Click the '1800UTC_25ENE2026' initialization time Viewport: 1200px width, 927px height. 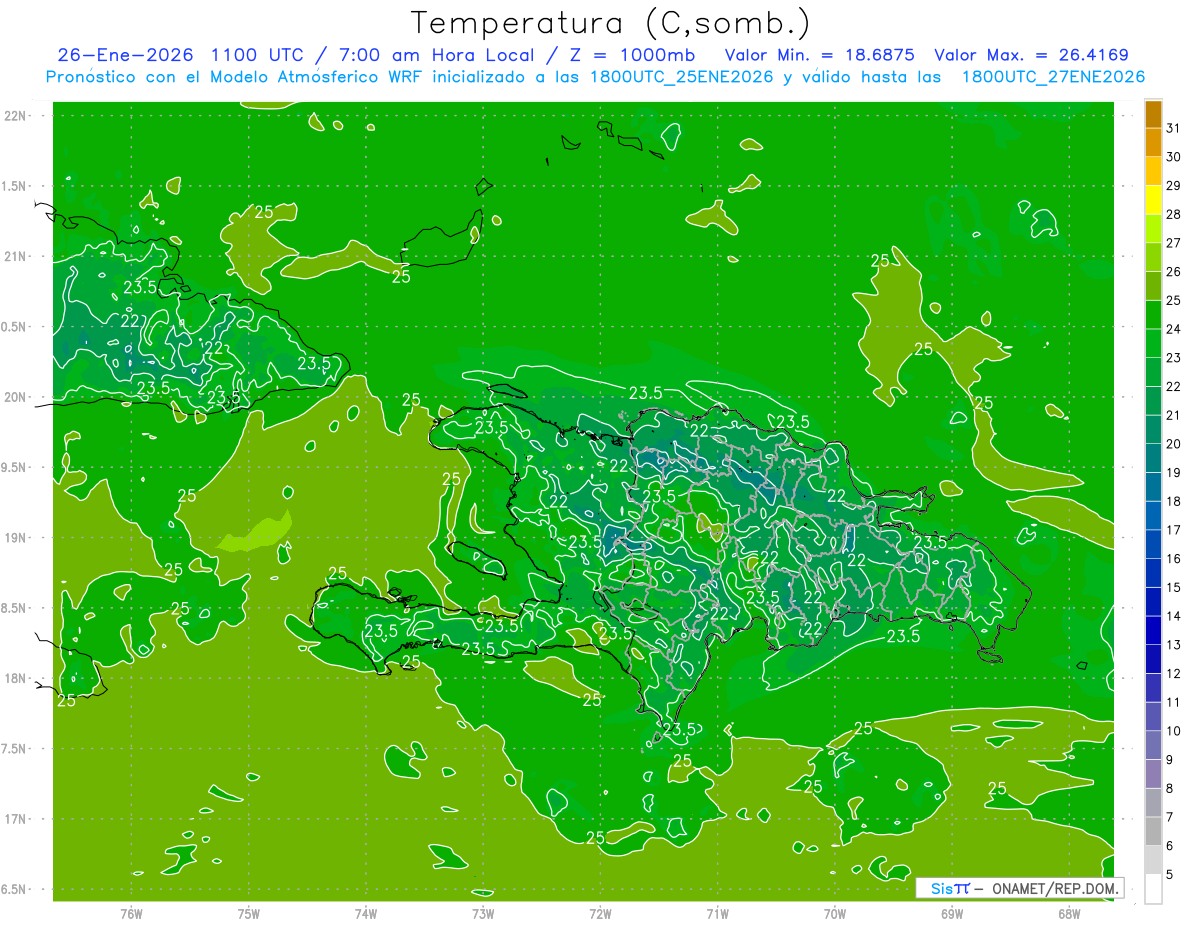pos(681,77)
